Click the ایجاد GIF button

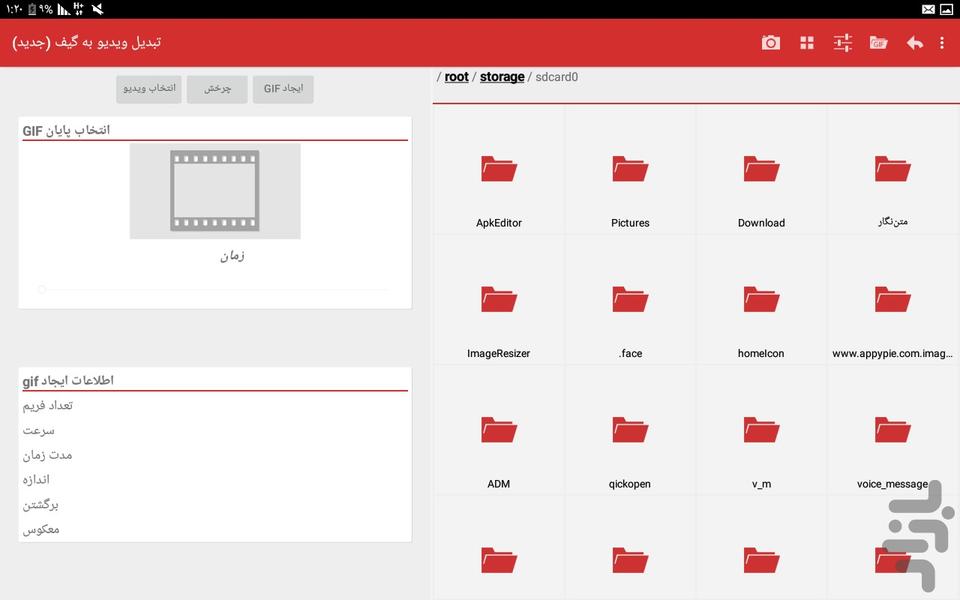point(283,89)
